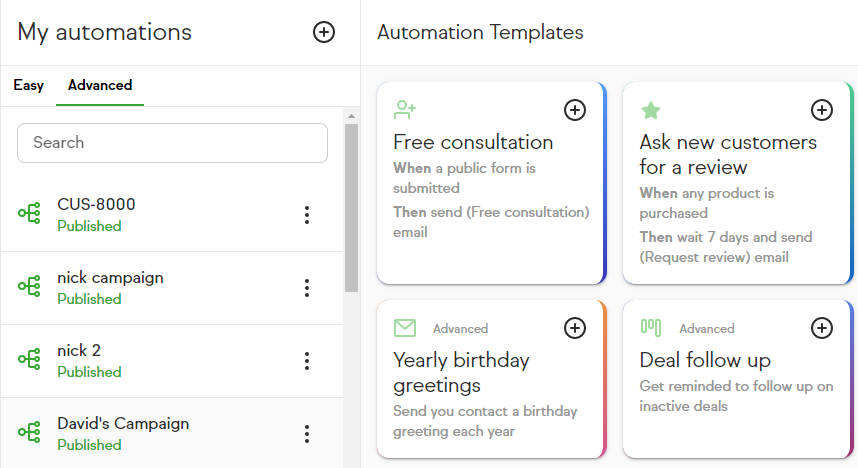The width and height of the screenshot is (858, 468).
Task: Click the Deal follow up card title
Action: click(705, 360)
